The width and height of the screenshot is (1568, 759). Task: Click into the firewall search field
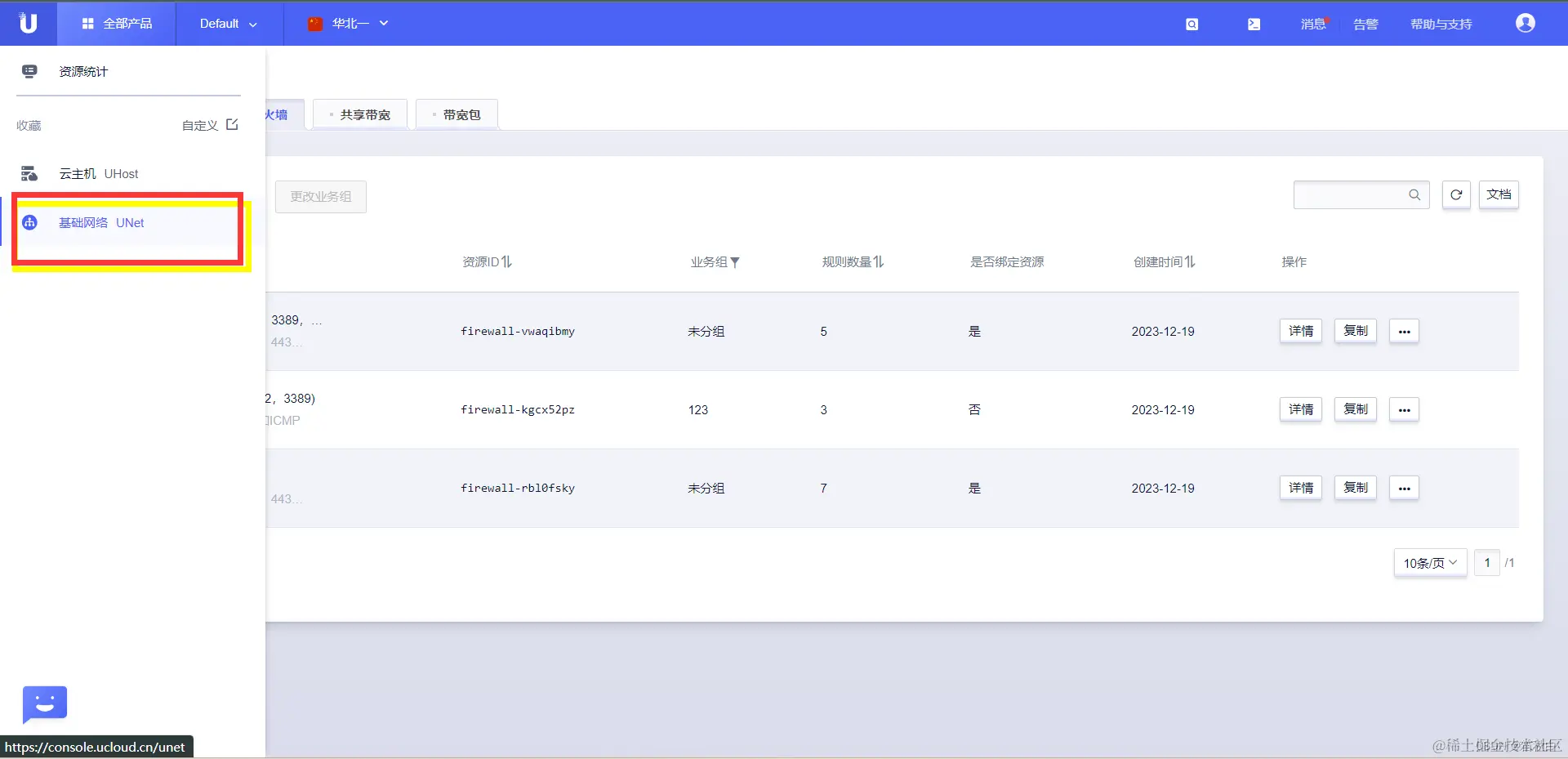tap(1361, 194)
